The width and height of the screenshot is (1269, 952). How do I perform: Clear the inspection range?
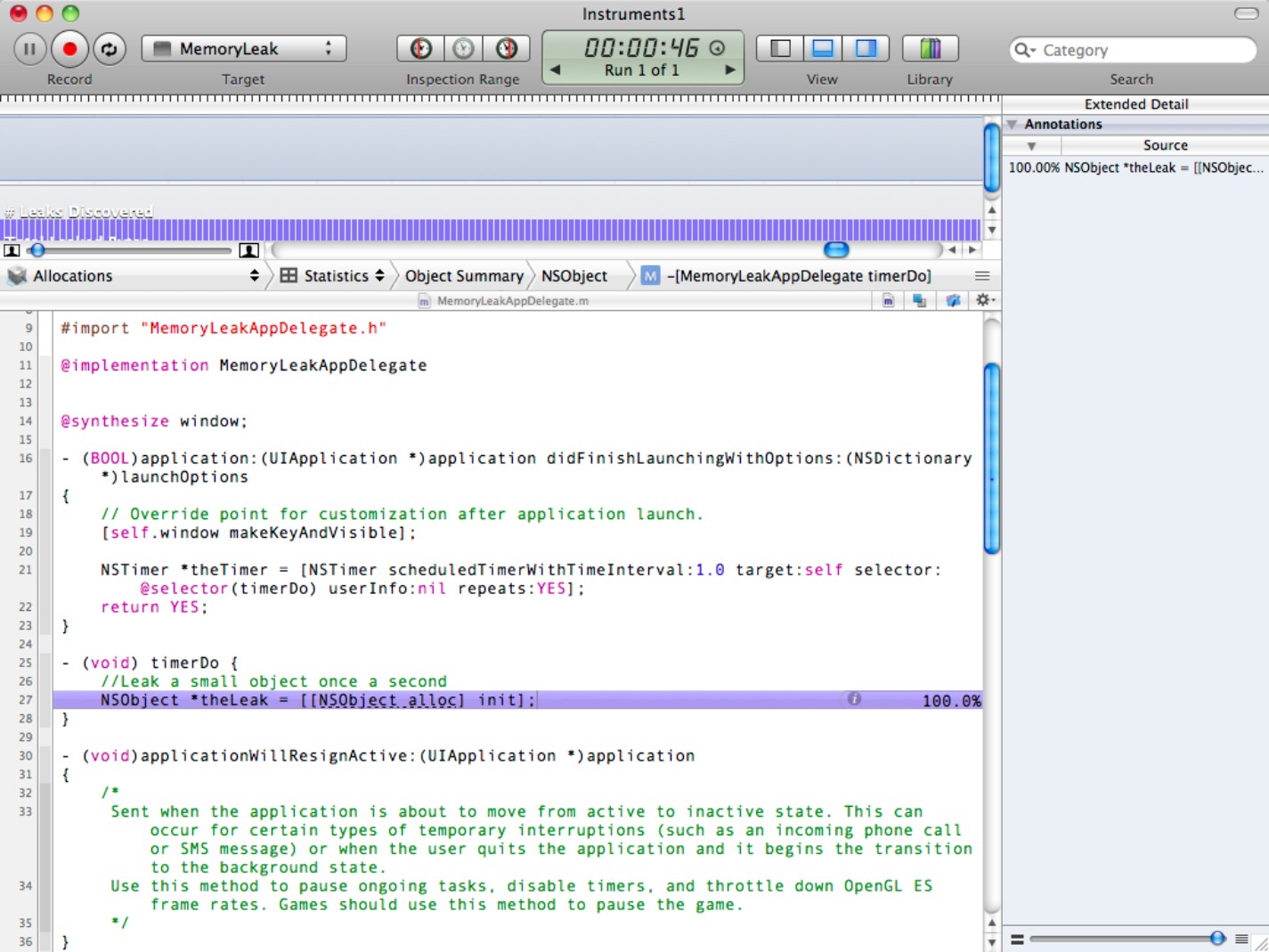pos(463,49)
